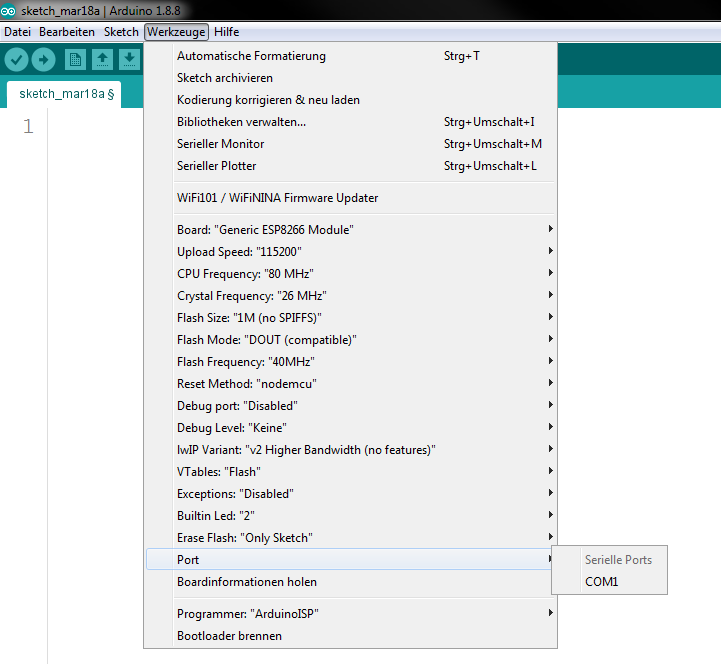The height and width of the screenshot is (664, 721).
Task: Click Bootloader brennen
Action: pyautogui.click(x=229, y=636)
